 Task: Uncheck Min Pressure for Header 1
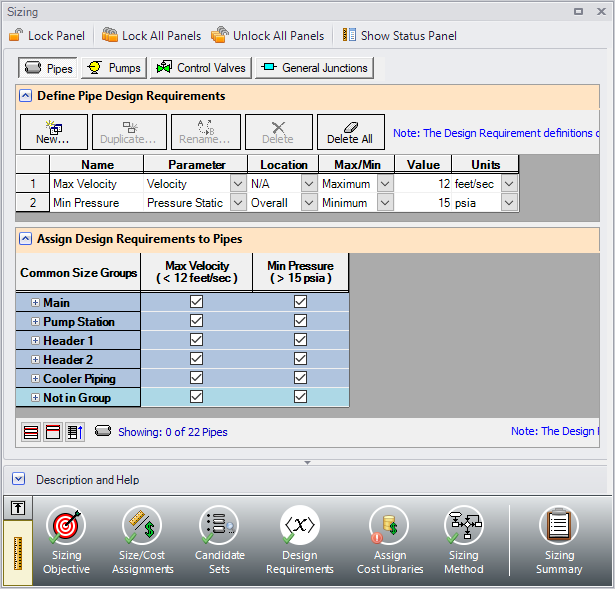pos(300,340)
